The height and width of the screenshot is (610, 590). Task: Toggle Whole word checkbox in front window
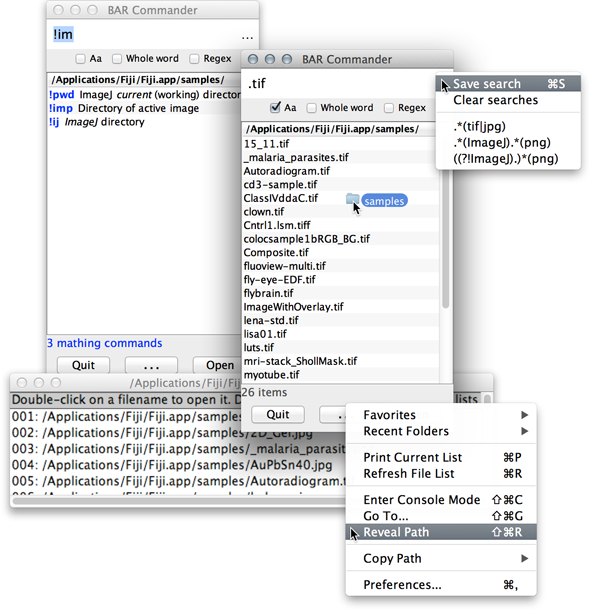[312, 108]
